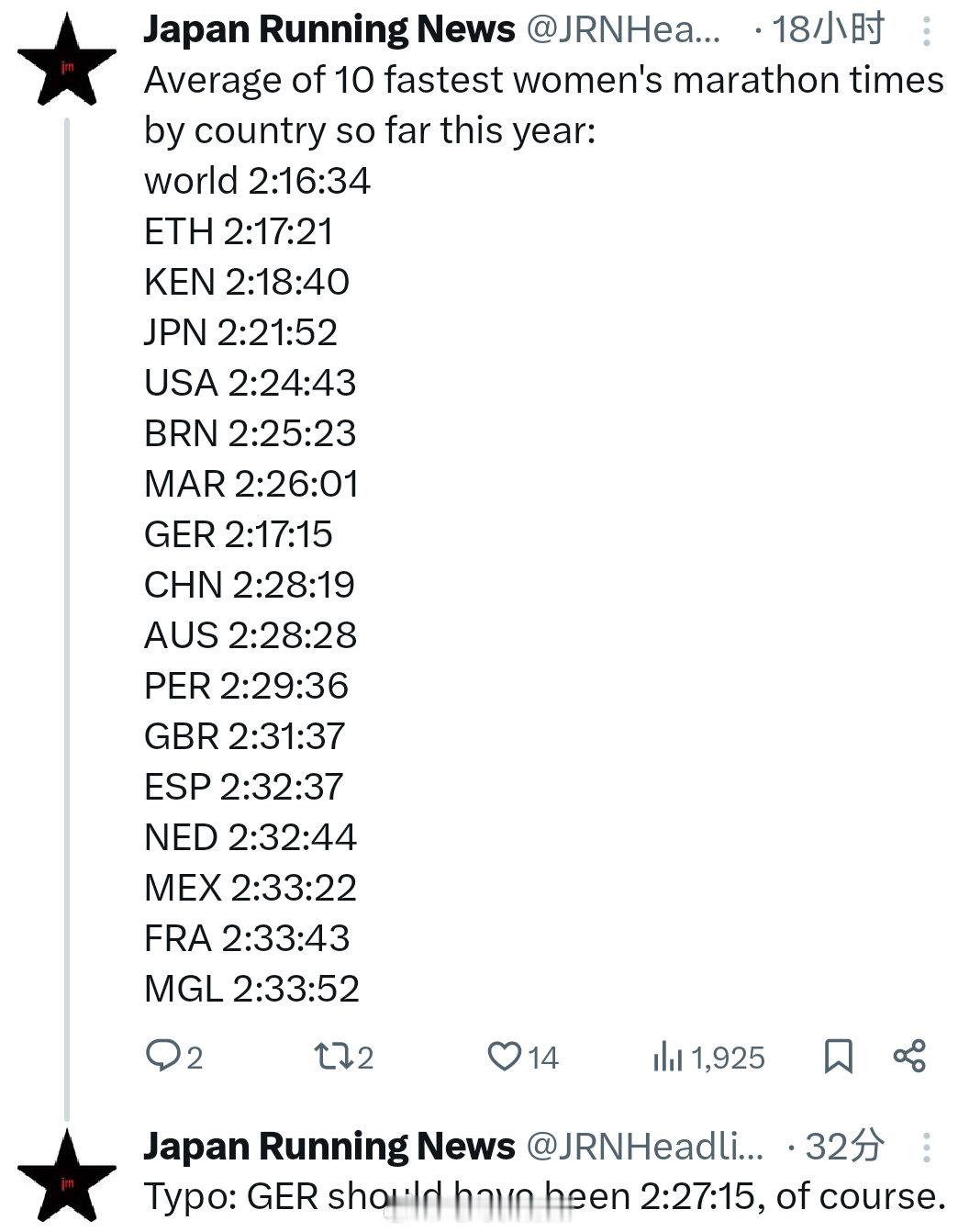Open the @JRNHea... handle on first tweet
Screen dimensions: 958x1232
[x=623, y=30]
